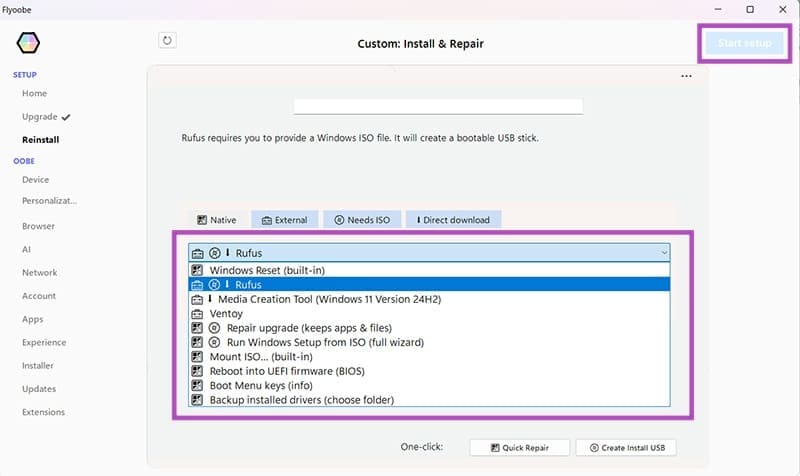Click the Quick Repair button

[520, 447]
